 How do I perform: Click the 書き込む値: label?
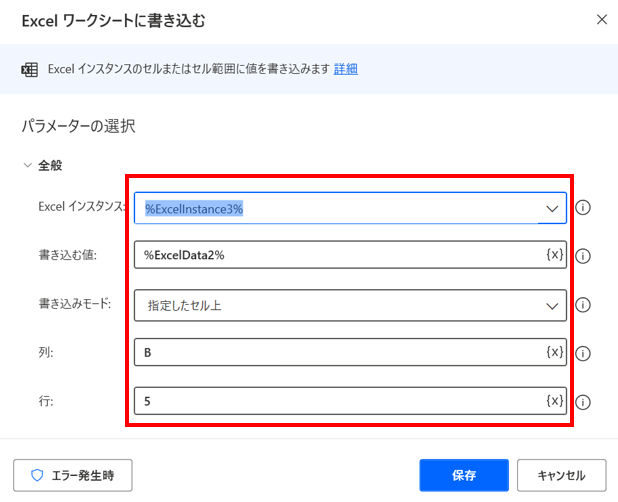(67, 255)
